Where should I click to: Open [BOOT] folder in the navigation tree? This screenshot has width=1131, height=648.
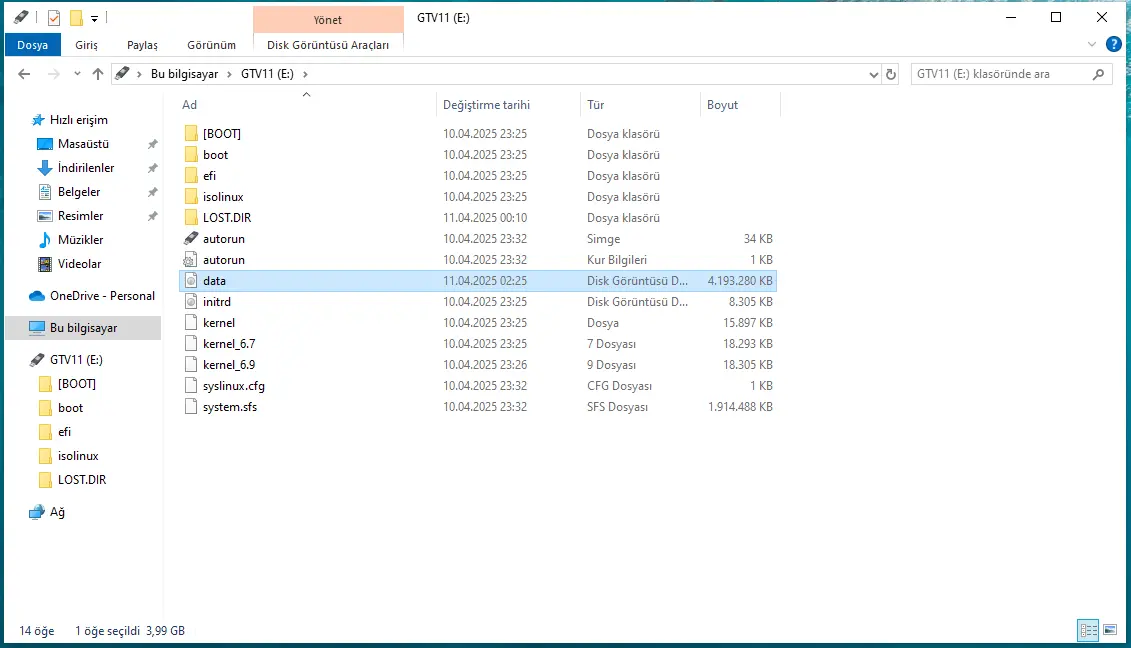click(x=76, y=383)
